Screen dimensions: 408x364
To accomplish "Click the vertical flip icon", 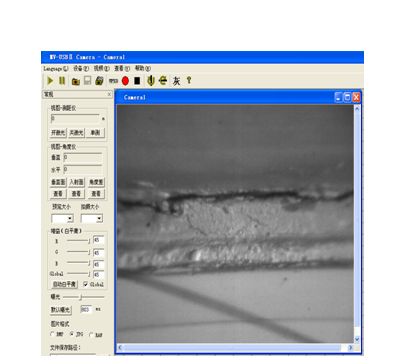I will (151, 81).
